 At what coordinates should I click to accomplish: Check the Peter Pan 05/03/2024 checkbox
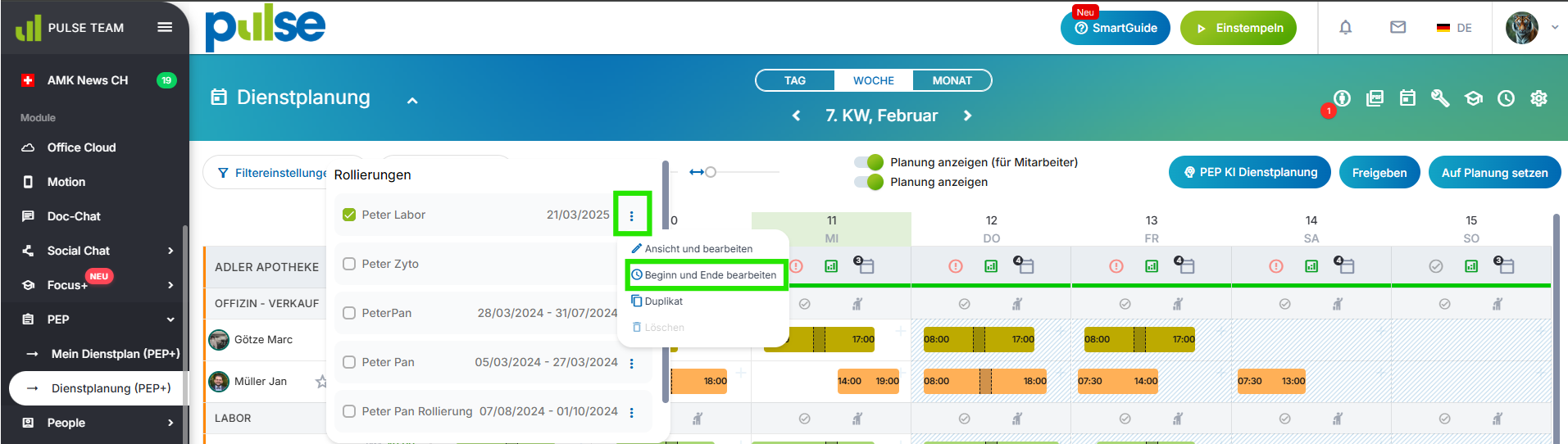click(349, 362)
